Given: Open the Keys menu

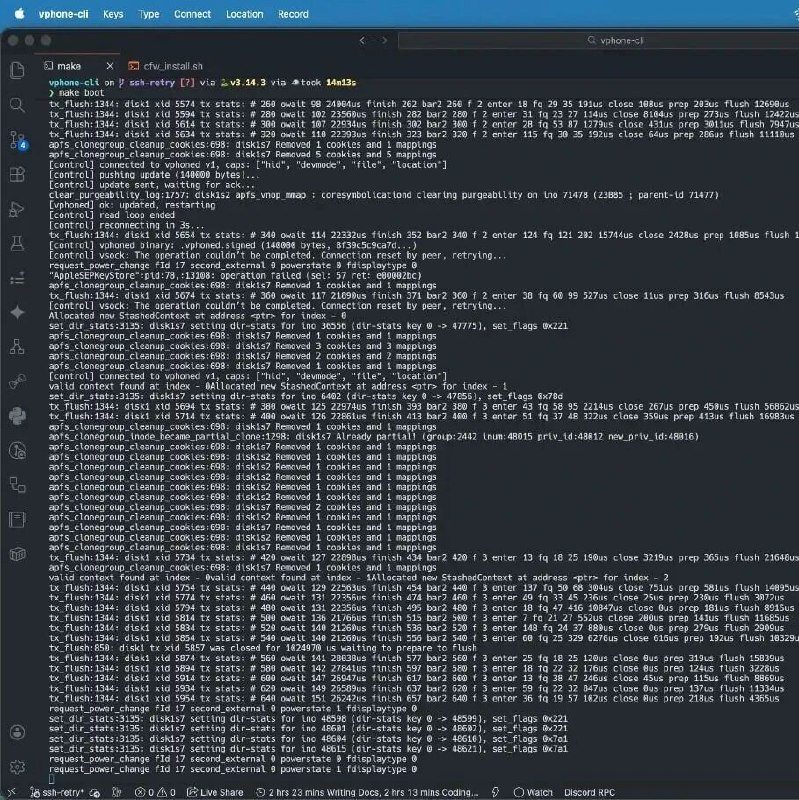Looking at the screenshot, I should coord(113,14).
